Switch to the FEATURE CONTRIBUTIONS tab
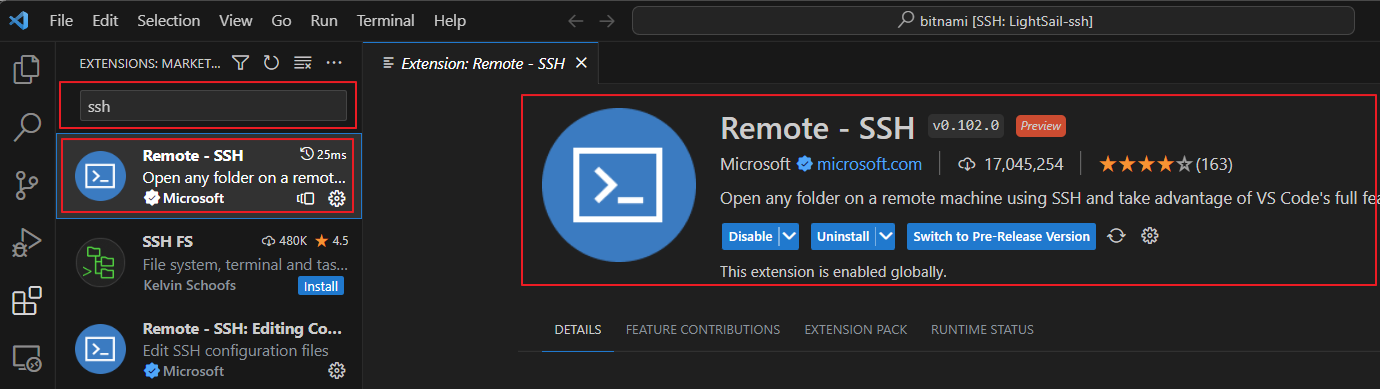The width and height of the screenshot is (1380, 389). point(702,329)
